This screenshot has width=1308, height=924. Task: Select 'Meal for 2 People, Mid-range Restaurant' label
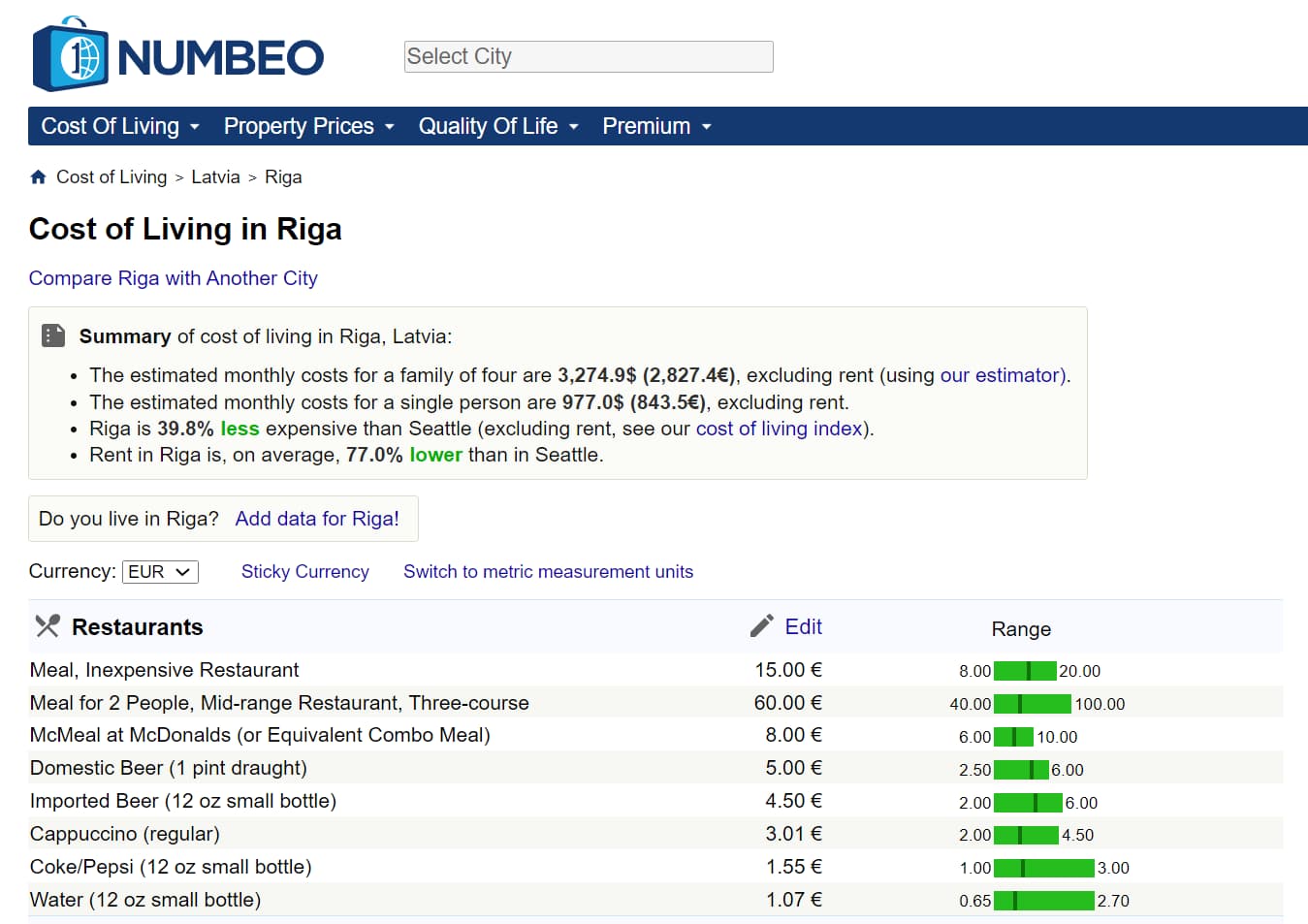[x=279, y=703]
